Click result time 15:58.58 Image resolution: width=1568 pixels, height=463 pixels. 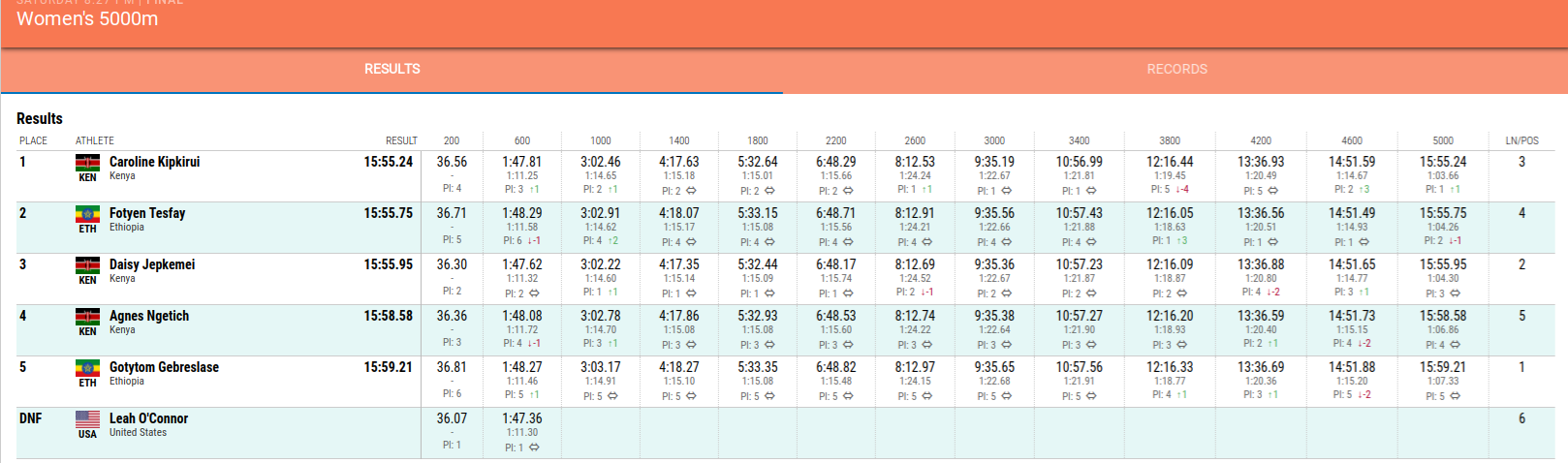tap(389, 316)
